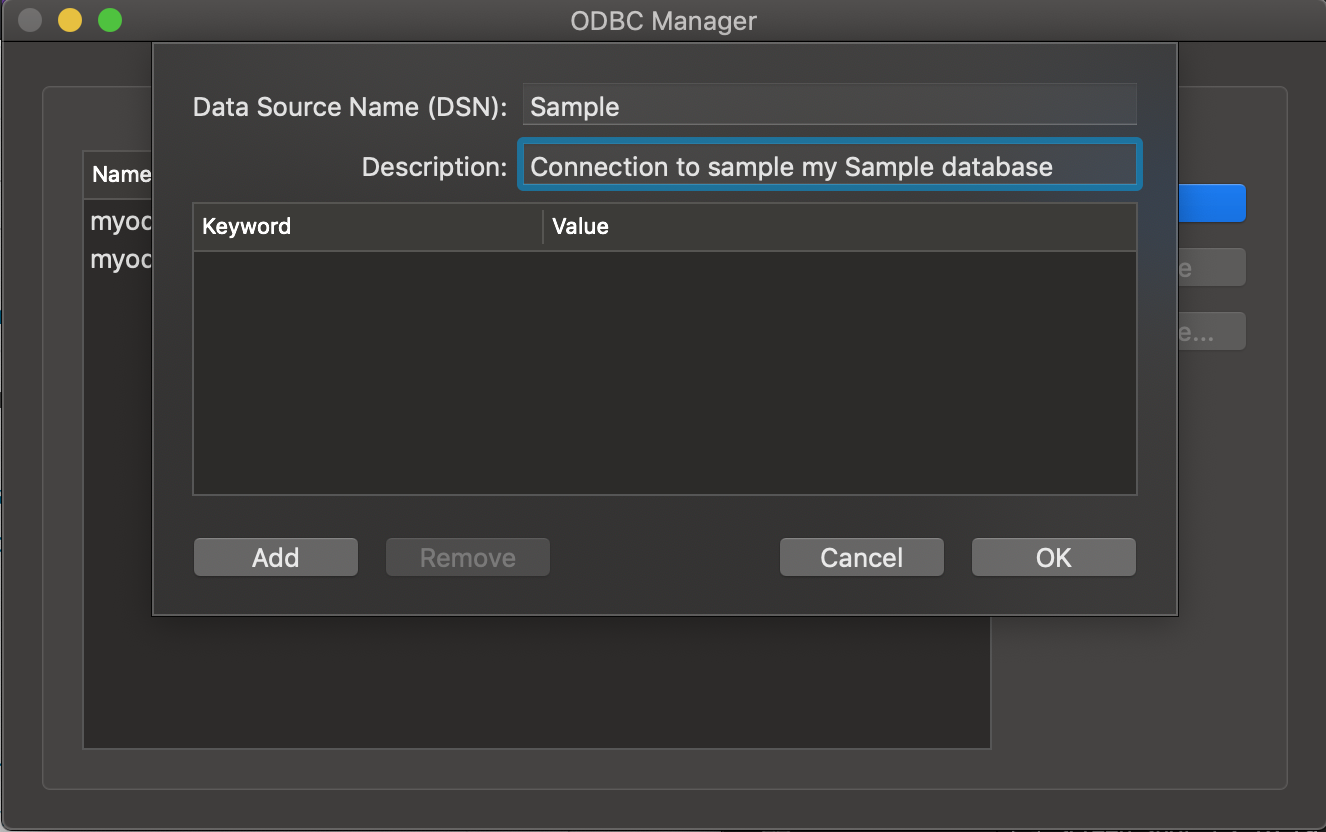Confirm the dialog with OK
The width and height of the screenshot is (1326, 832).
1053,557
